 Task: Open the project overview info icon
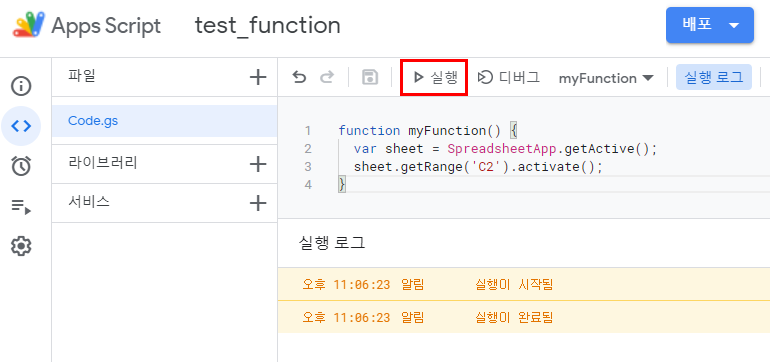[x=21, y=86]
